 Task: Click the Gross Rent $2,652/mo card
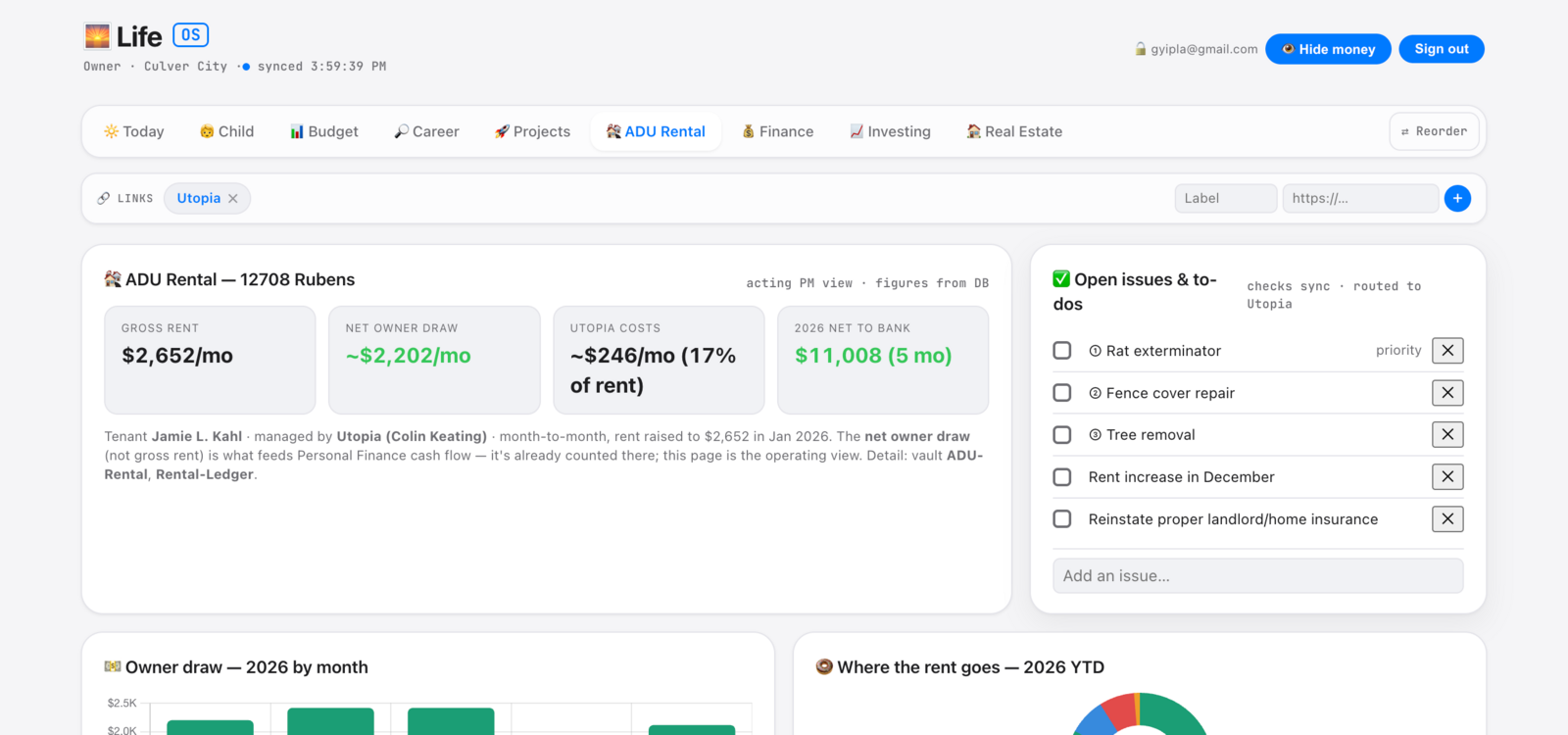pyautogui.click(x=210, y=360)
